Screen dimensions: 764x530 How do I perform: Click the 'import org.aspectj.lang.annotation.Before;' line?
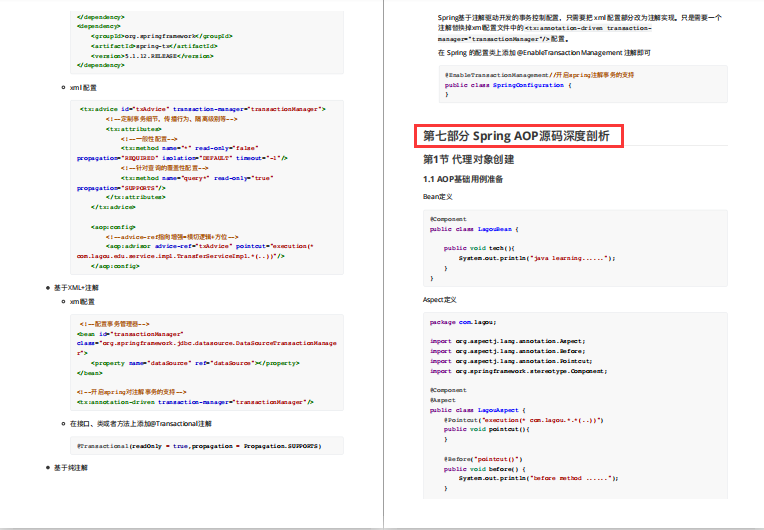508,351
